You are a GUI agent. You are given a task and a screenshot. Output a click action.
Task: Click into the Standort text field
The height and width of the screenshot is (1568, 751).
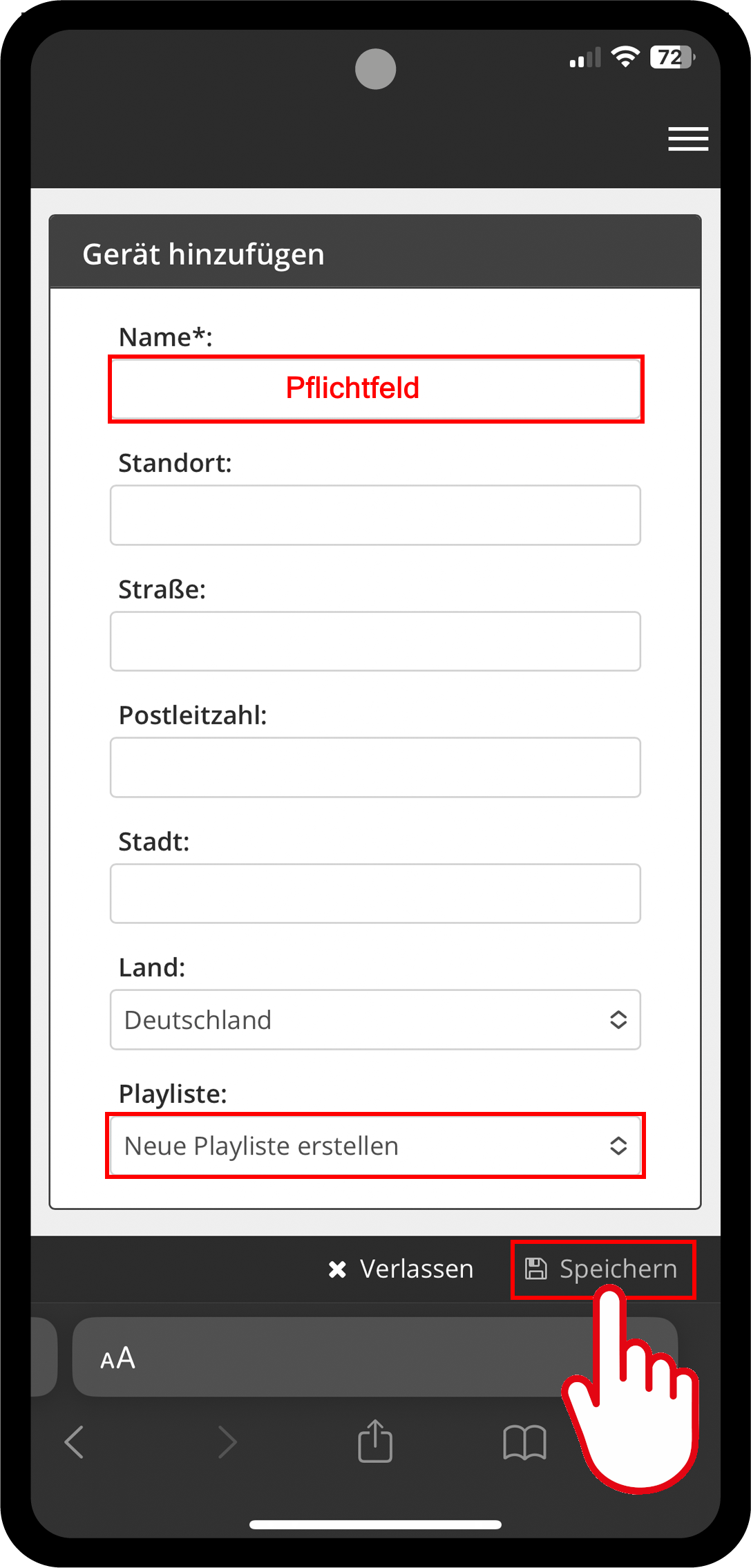(375, 515)
